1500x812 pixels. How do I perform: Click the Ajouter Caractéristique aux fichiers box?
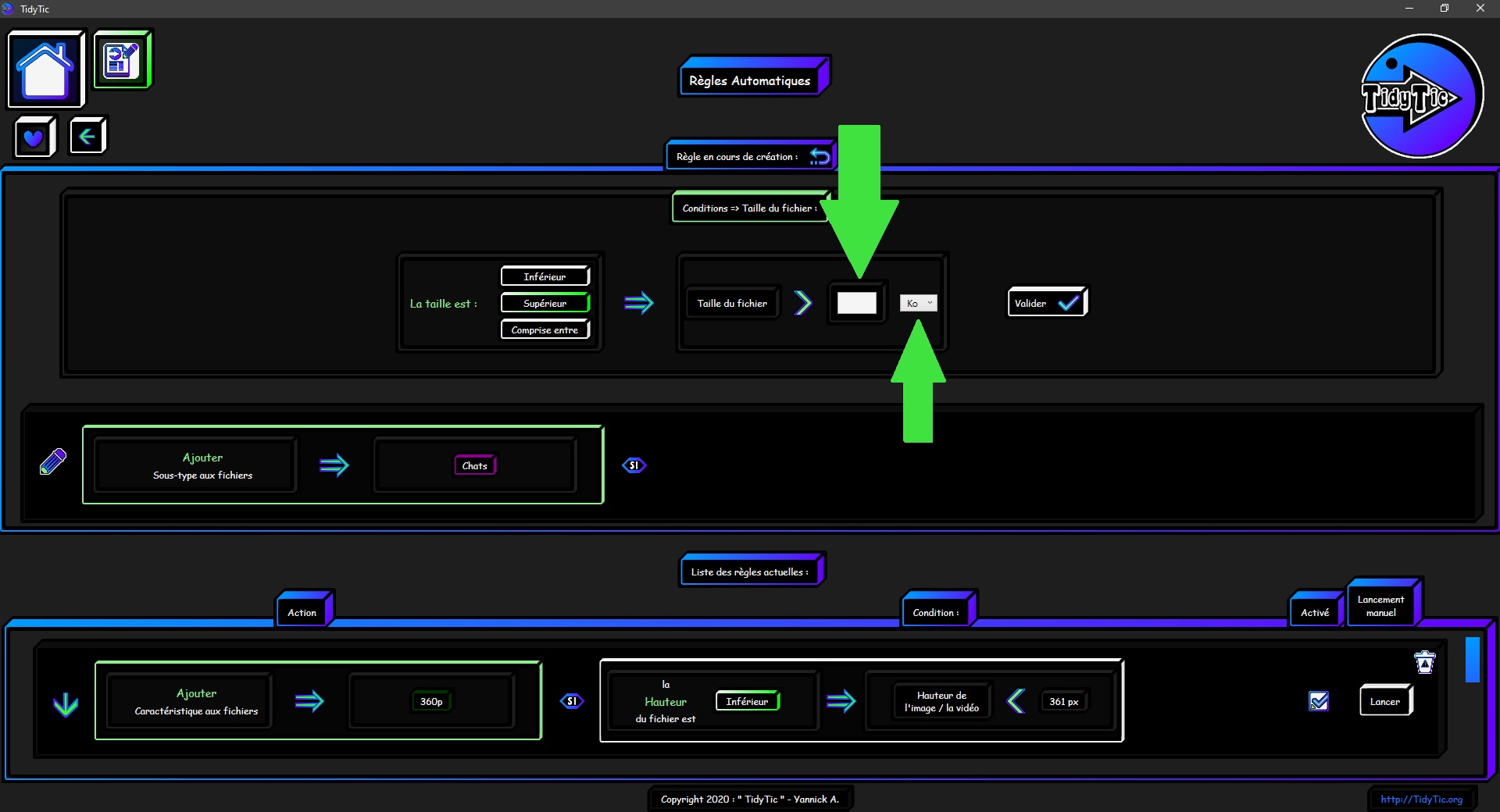tap(190, 701)
